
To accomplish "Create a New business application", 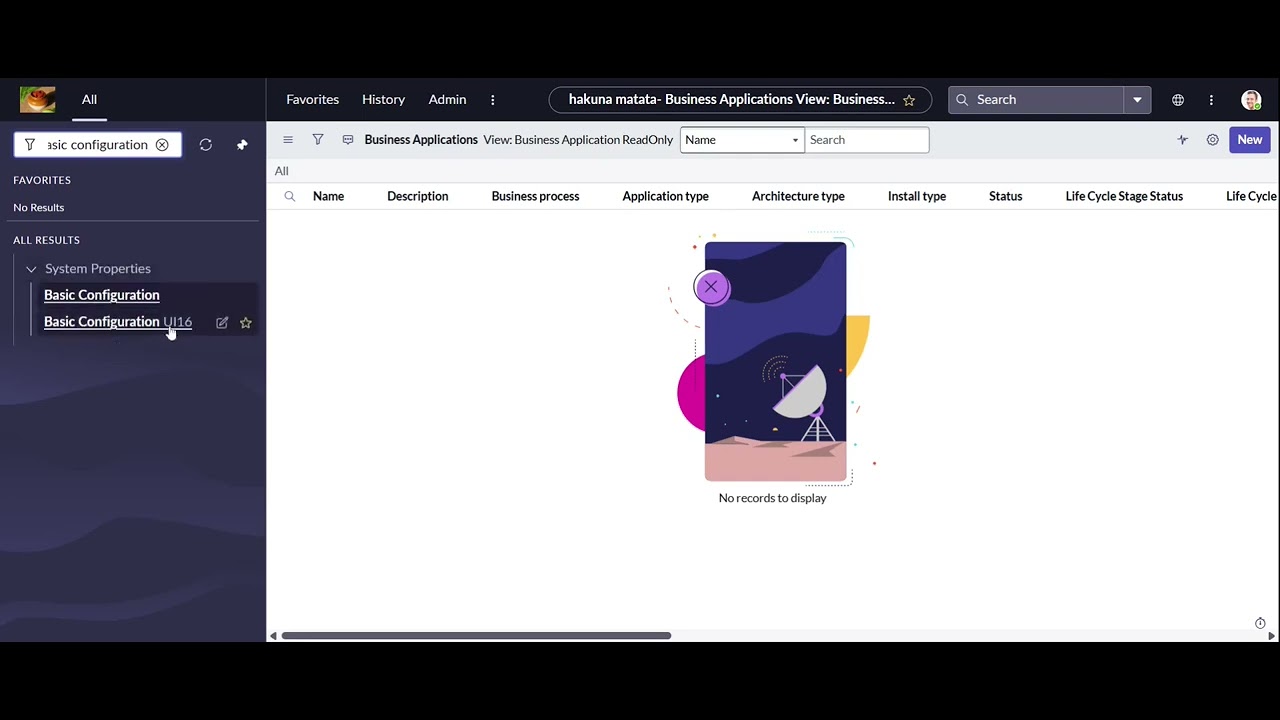I will pos(1250,140).
